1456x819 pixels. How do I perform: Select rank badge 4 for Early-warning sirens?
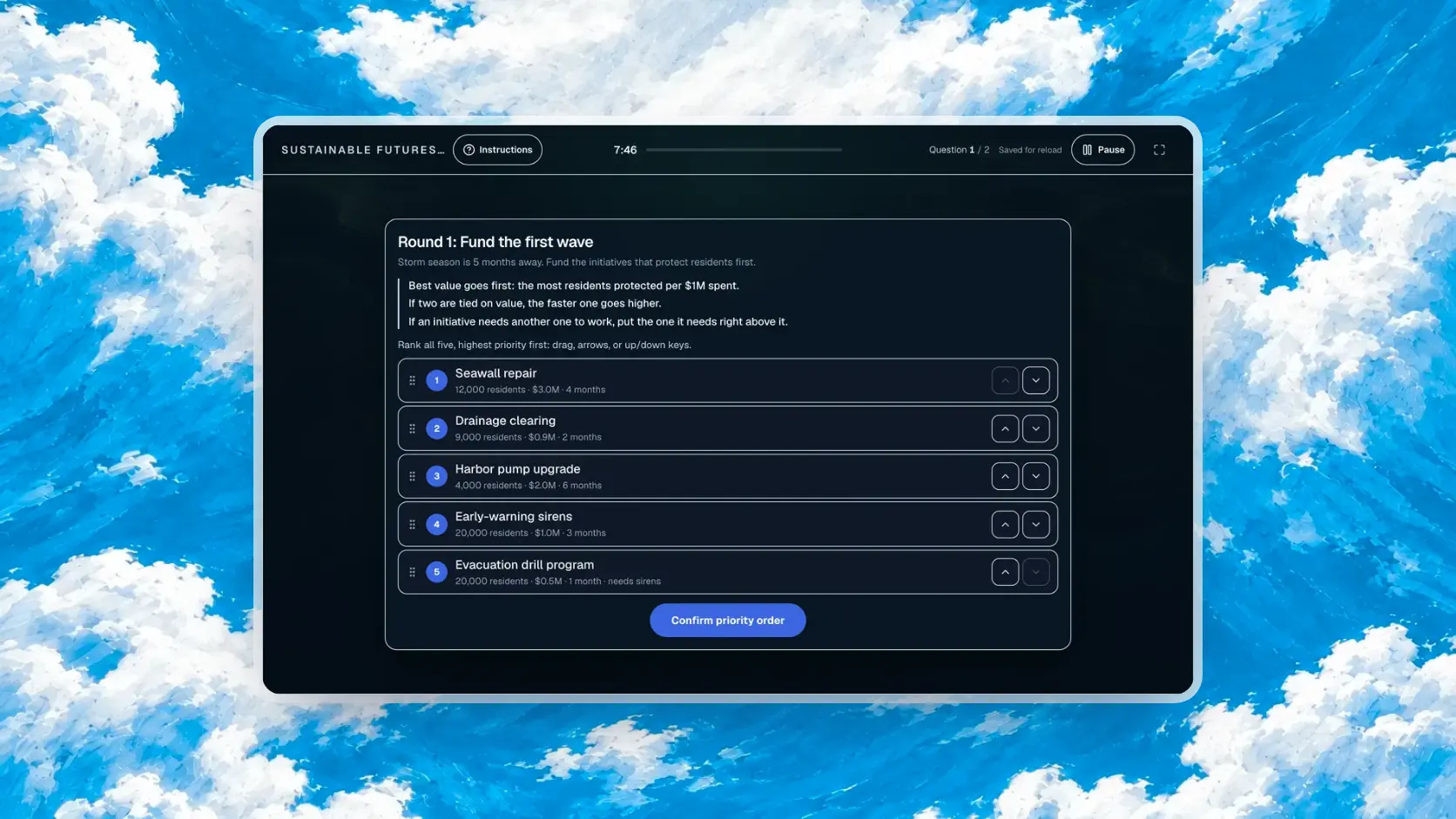click(x=436, y=524)
